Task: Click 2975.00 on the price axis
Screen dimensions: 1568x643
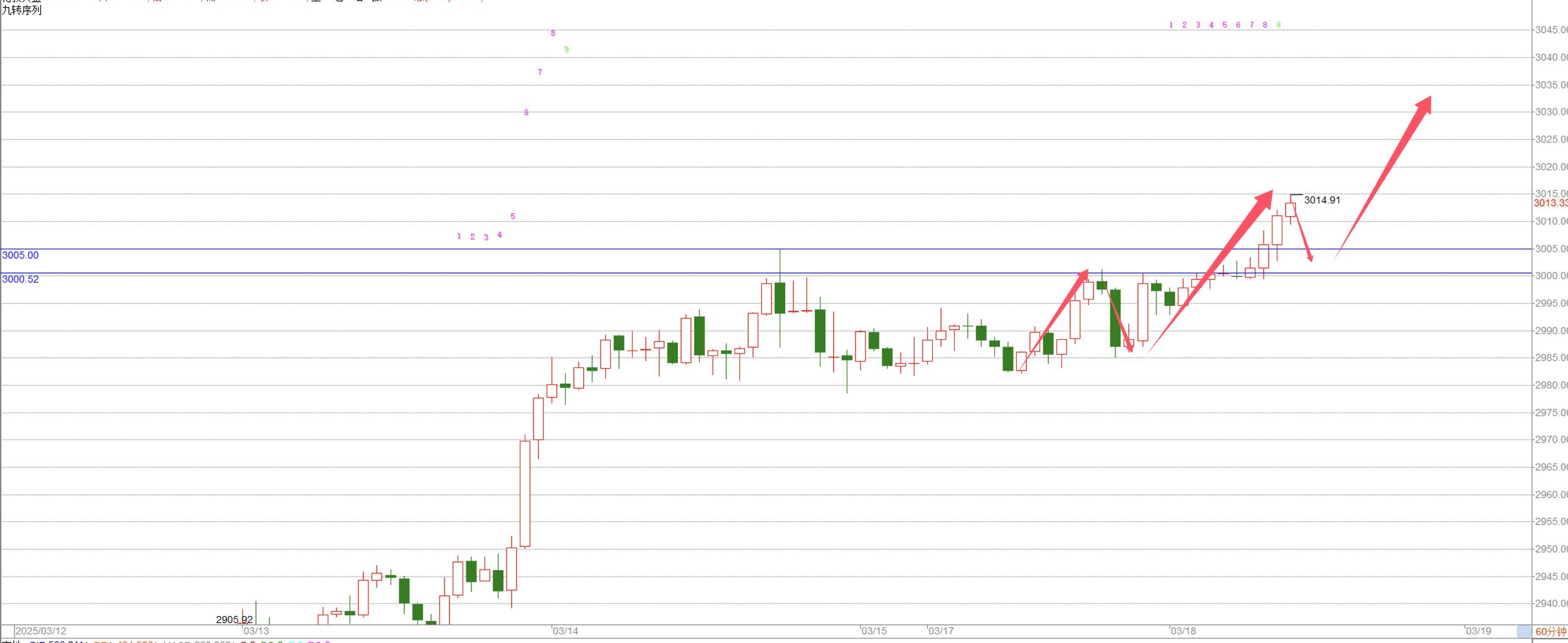Action: click(1551, 413)
